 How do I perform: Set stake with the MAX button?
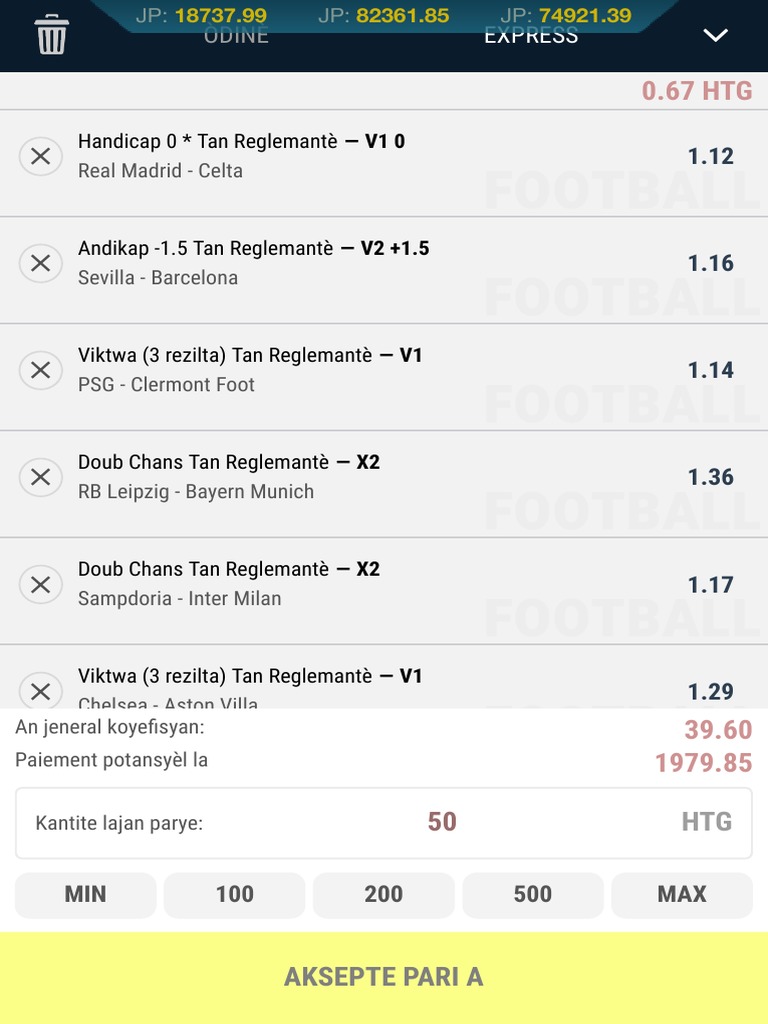[x=681, y=895]
